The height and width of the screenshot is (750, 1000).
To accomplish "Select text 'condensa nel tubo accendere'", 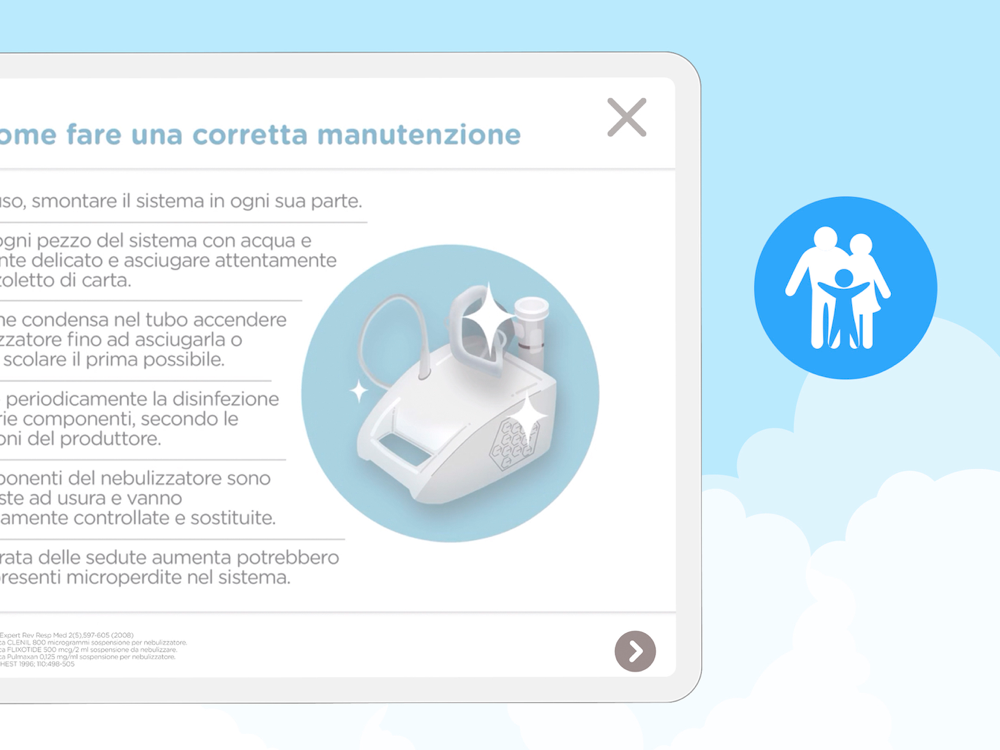I will tap(154, 320).
